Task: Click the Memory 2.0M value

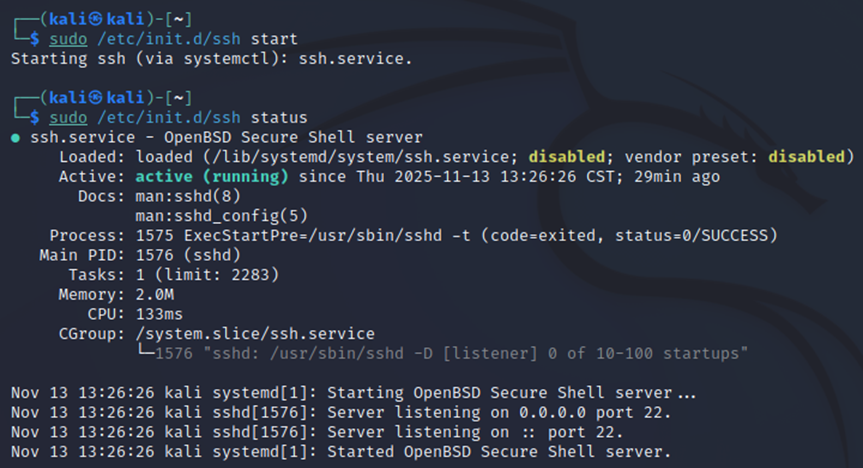Action: pos(154,294)
